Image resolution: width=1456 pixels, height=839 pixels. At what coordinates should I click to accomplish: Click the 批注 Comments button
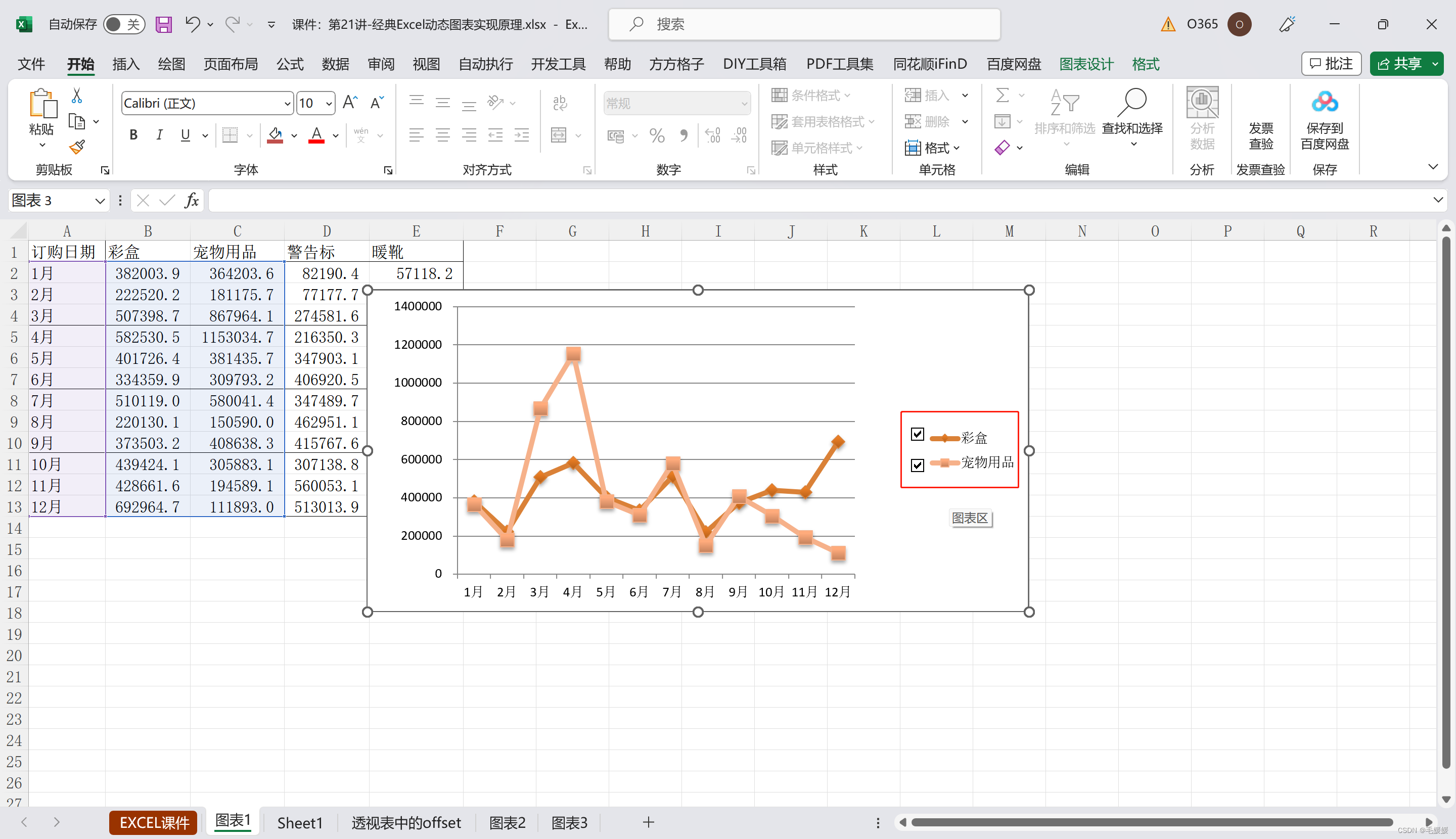(1331, 64)
